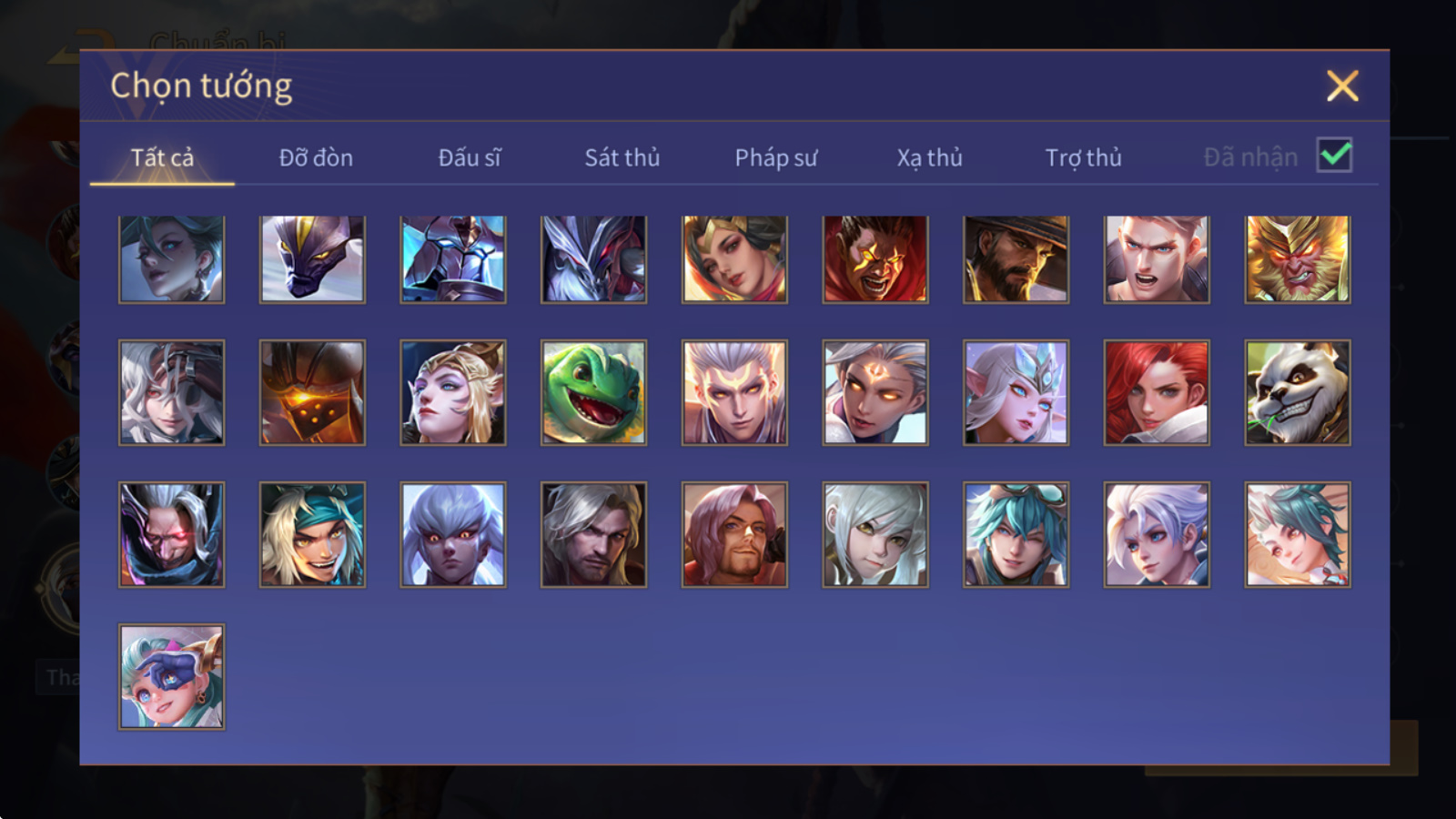The width and height of the screenshot is (1456, 819).
Task: Switch to the Đỡ đòn tab
Action: tap(316, 157)
